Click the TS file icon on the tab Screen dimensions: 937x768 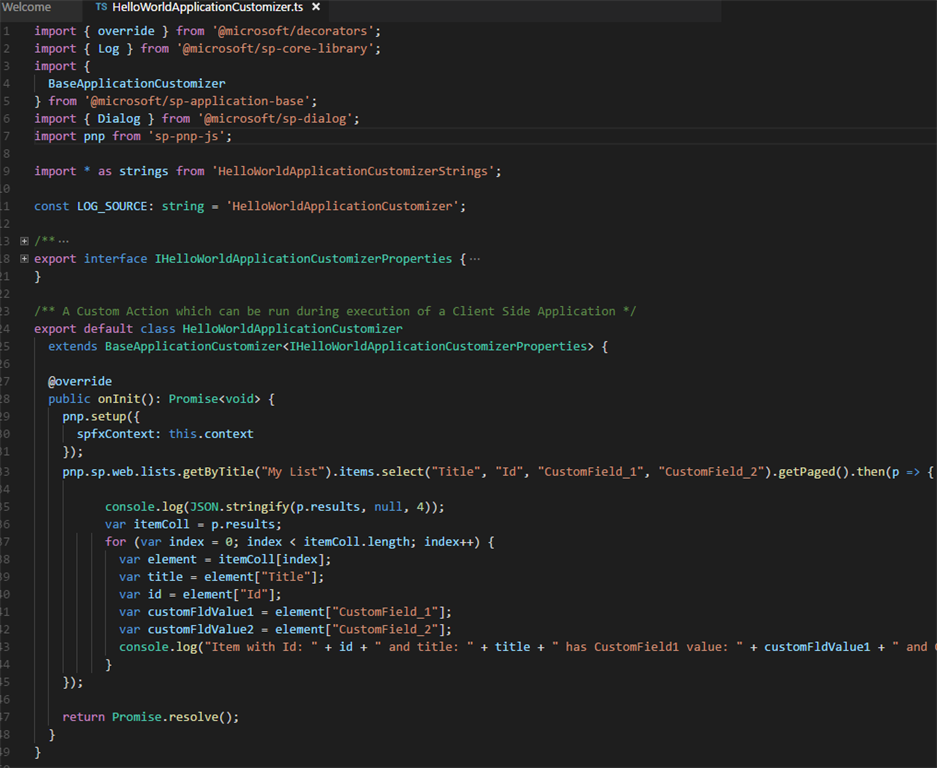(101, 7)
